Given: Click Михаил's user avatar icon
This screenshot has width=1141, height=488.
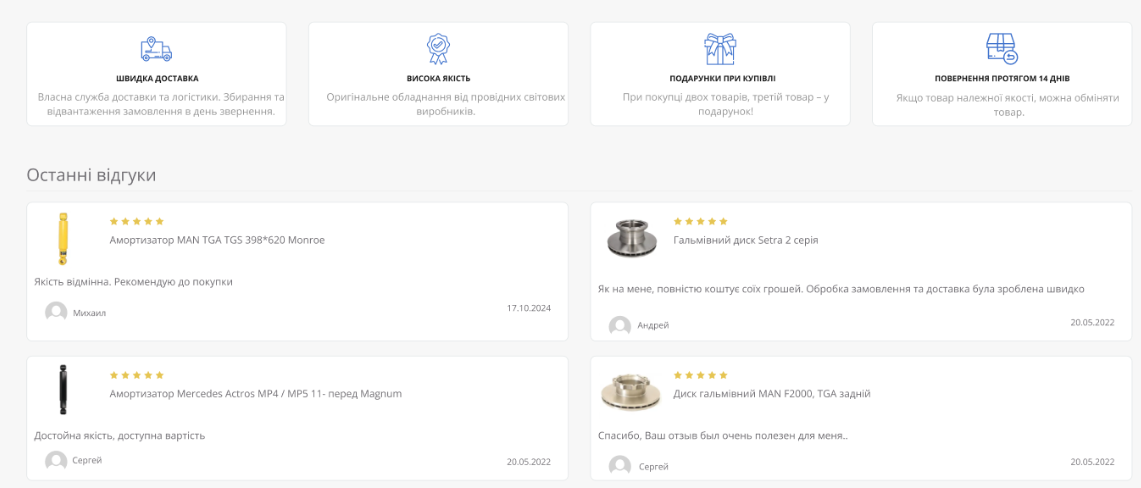Looking at the screenshot, I should pos(56,312).
